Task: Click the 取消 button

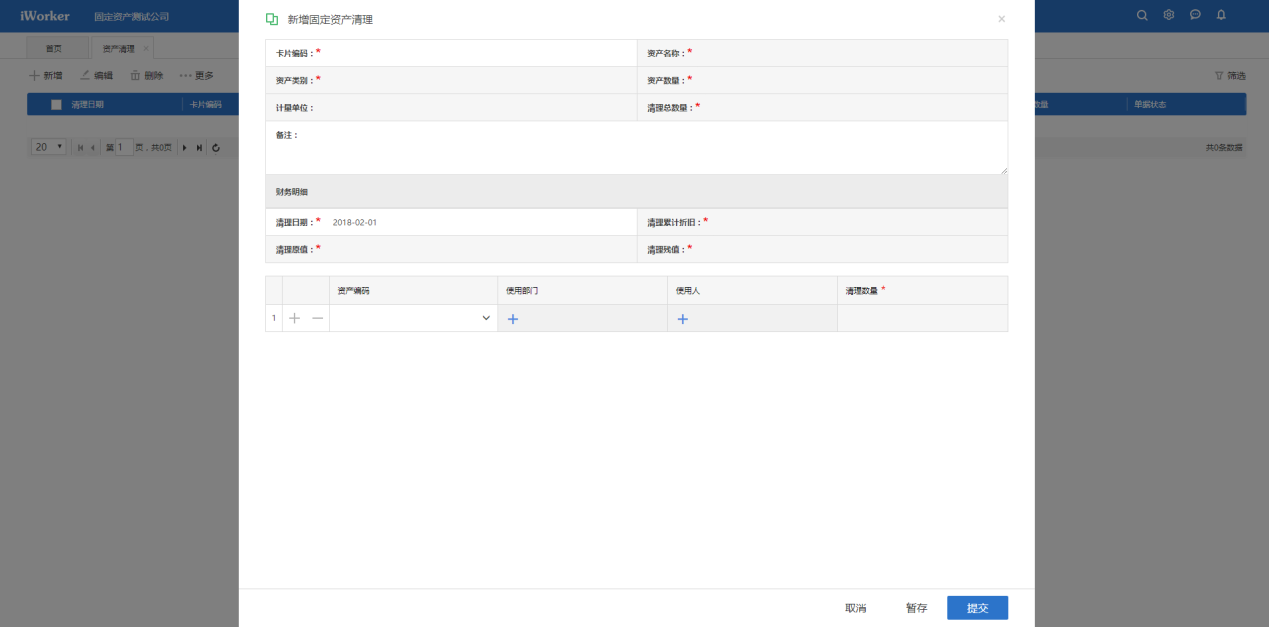Action: coord(855,608)
